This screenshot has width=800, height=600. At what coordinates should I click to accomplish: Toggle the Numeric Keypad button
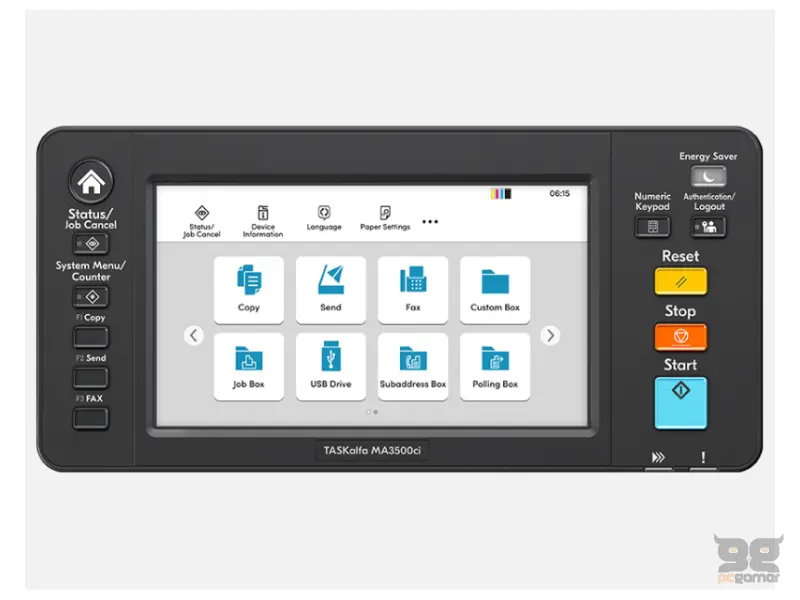652,227
